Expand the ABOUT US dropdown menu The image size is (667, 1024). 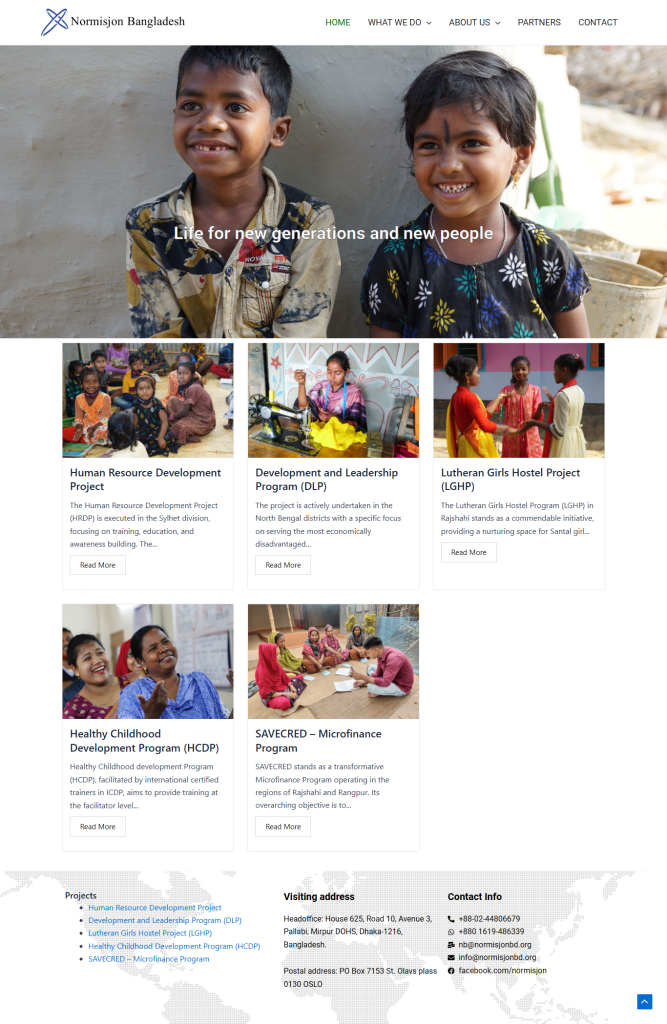pyautogui.click(x=474, y=22)
